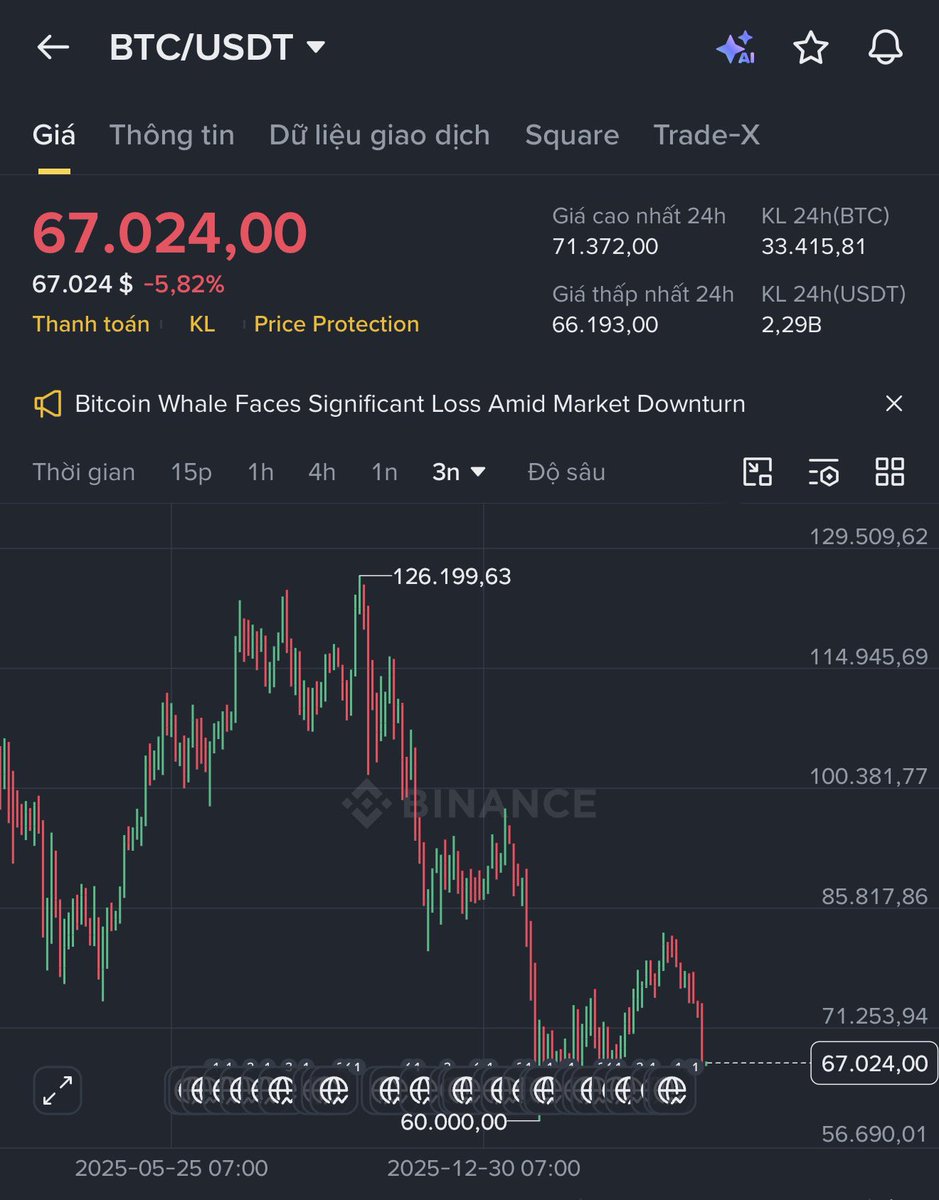This screenshot has height=1200, width=939.
Task: Tap the 100.381,77 axis label
Action: [x=869, y=777]
